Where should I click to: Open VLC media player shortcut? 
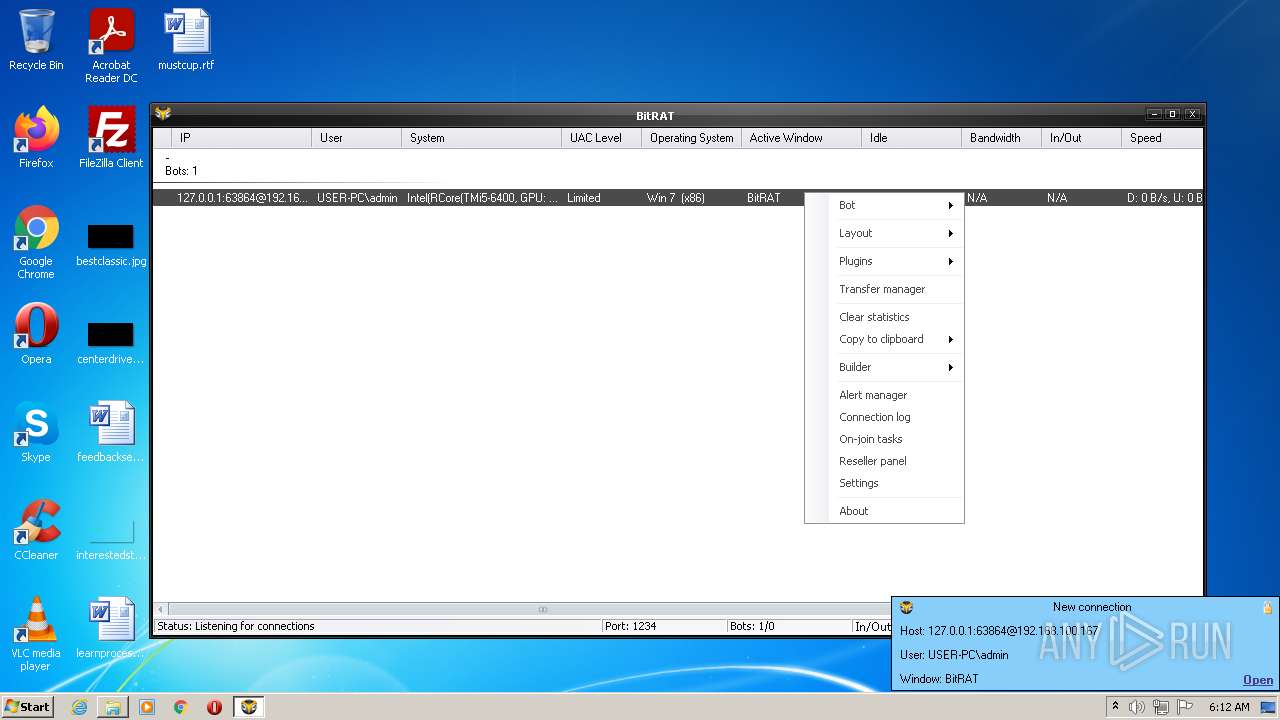click(36, 634)
